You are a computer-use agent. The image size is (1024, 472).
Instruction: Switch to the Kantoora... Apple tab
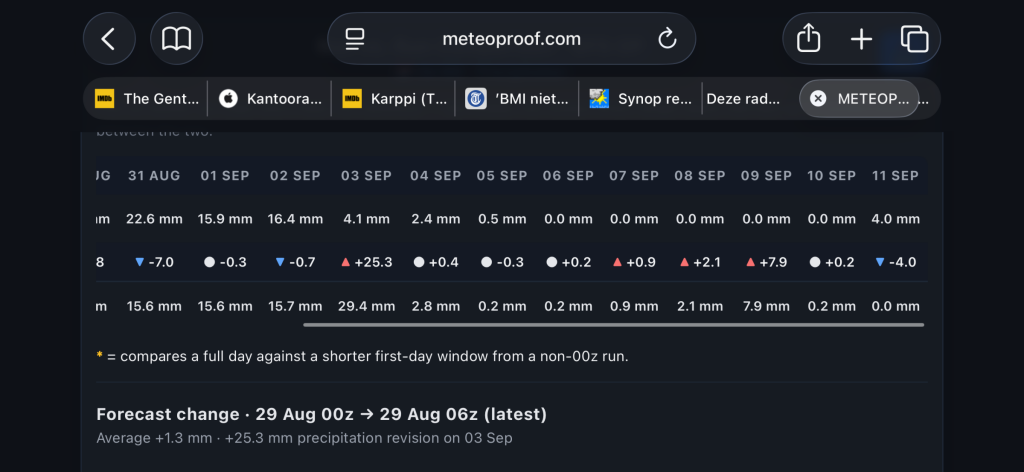pyautogui.click(x=270, y=99)
